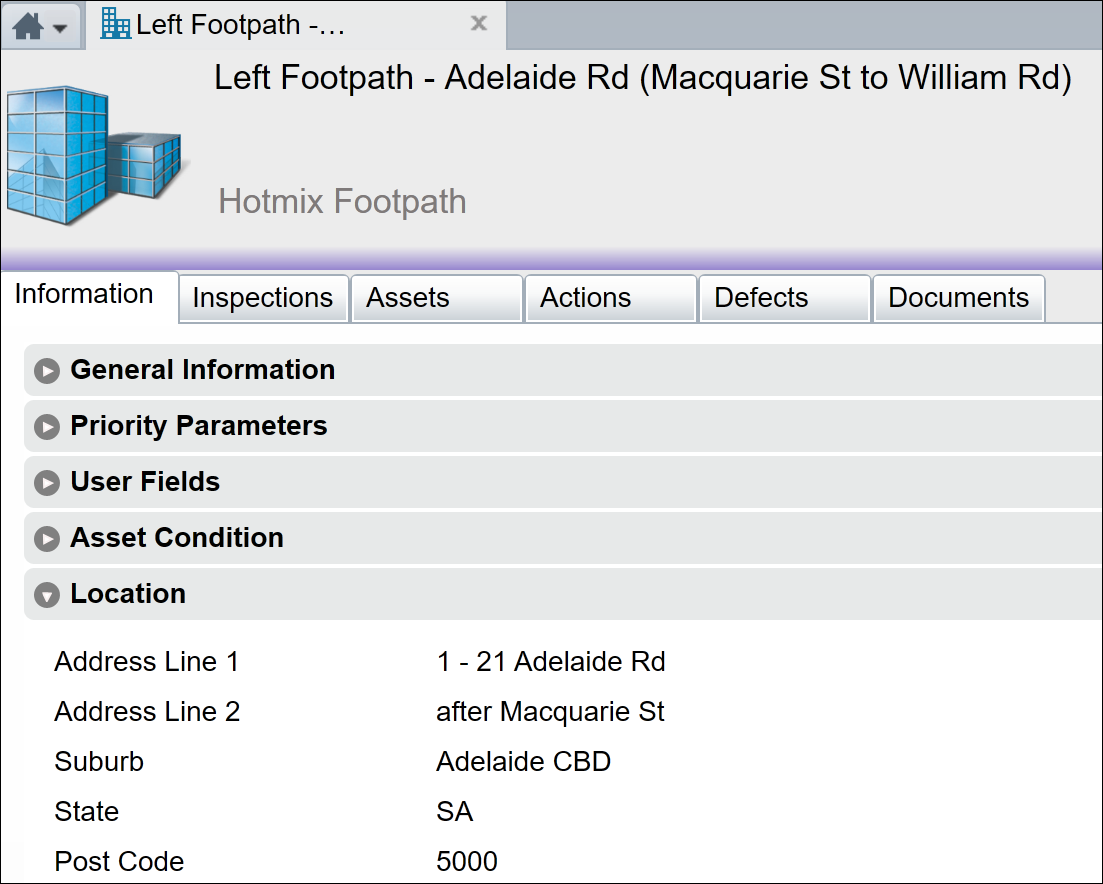Select the Information tab
Screen dimensions: 1103x884
point(84,294)
